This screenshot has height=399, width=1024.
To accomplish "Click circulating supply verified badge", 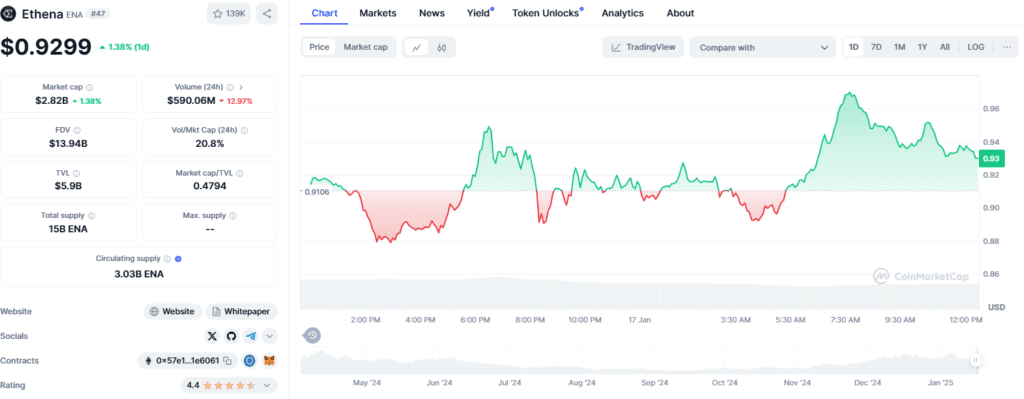I will click(178, 259).
